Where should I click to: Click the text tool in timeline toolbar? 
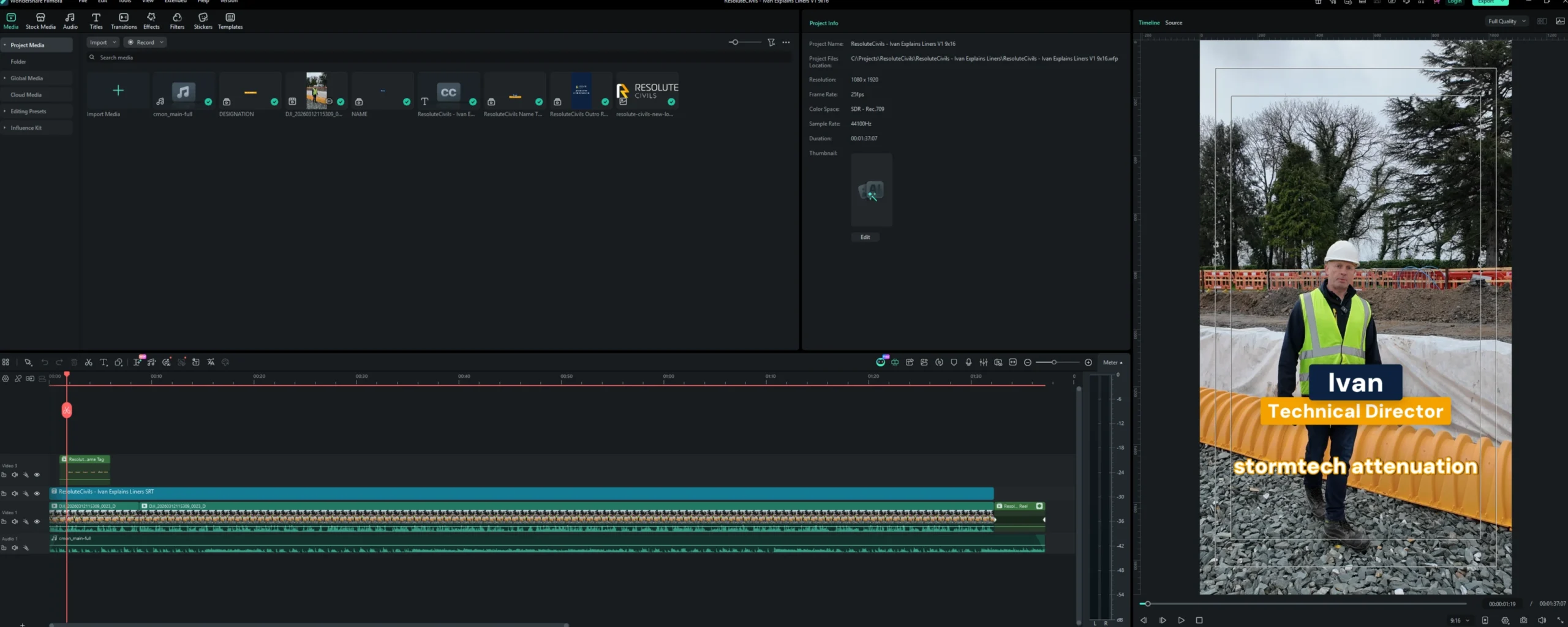pos(104,362)
